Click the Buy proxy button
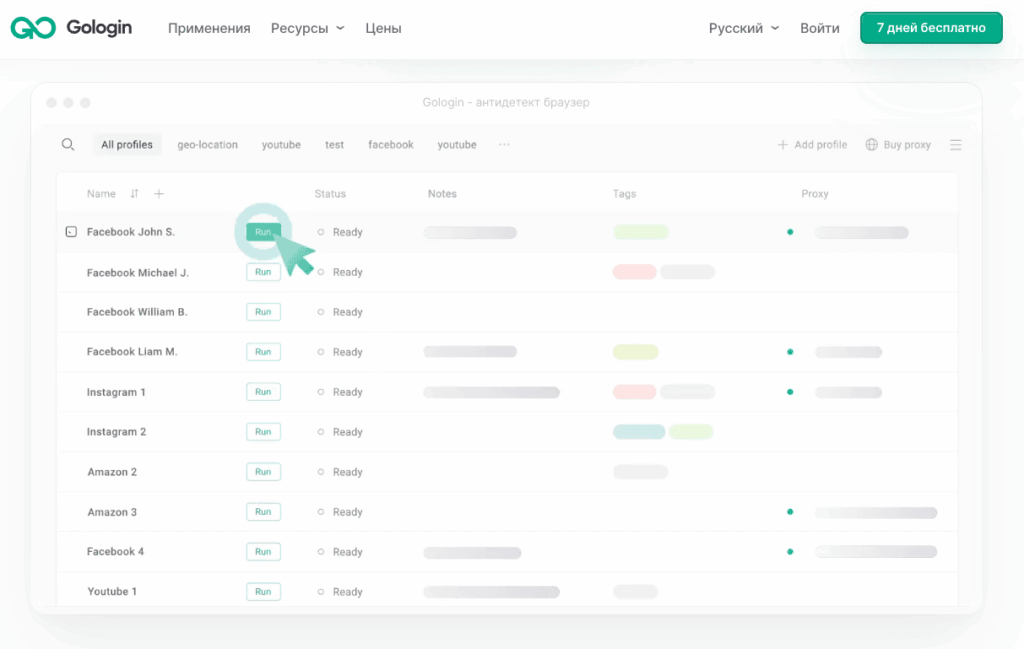The image size is (1024, 649). click(x=898, y=145)
